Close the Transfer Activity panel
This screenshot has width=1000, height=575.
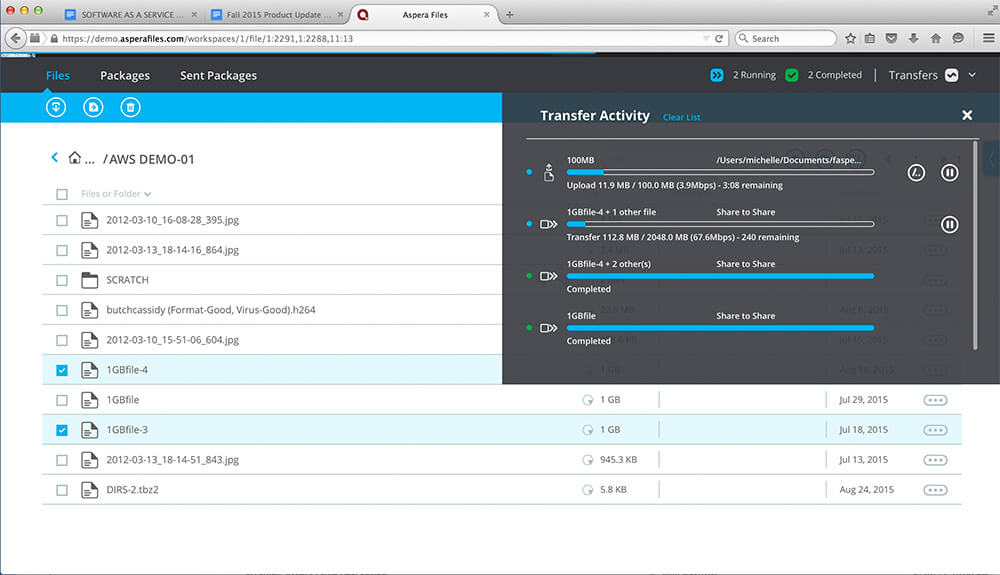tap(967, 116)
